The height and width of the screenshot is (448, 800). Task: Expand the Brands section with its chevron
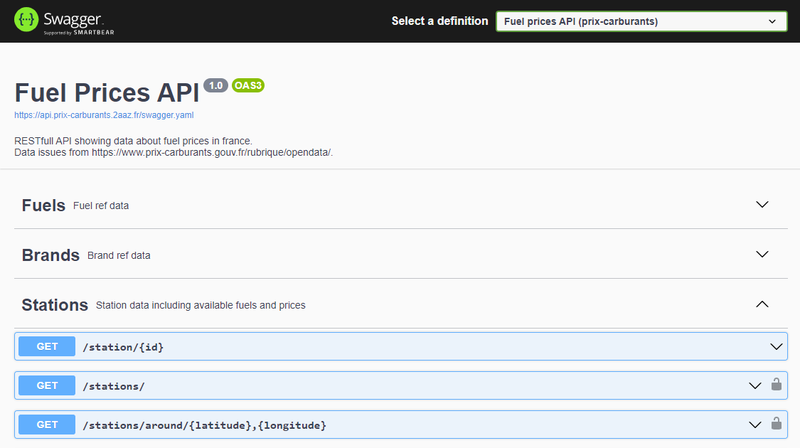pyautogui.click(x=762, y=254)
